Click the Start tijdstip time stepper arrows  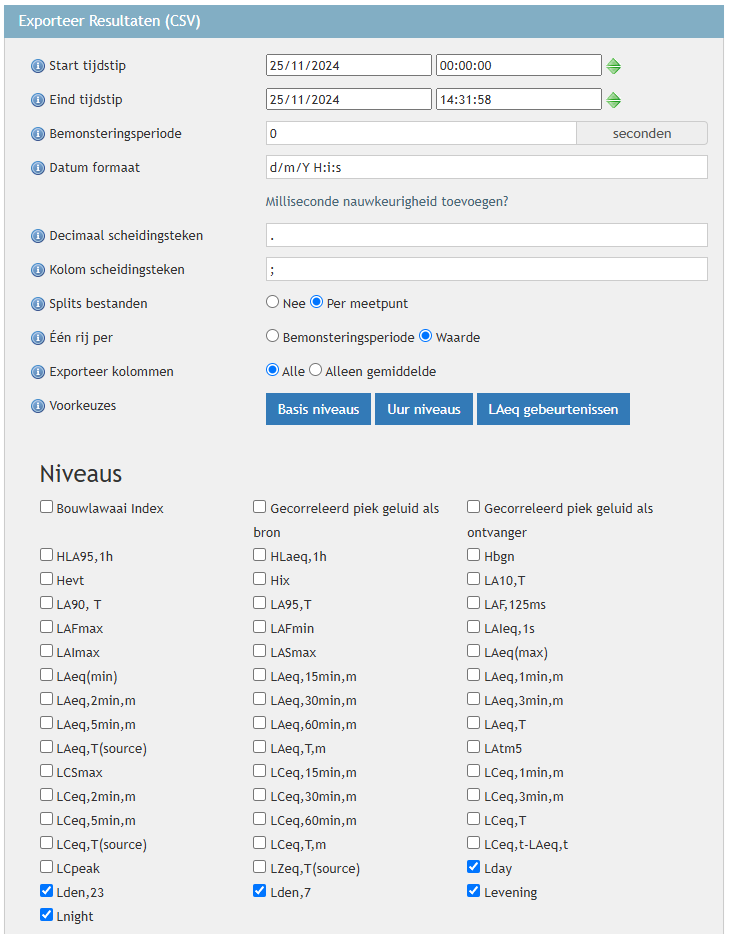[x=614, y=66]
